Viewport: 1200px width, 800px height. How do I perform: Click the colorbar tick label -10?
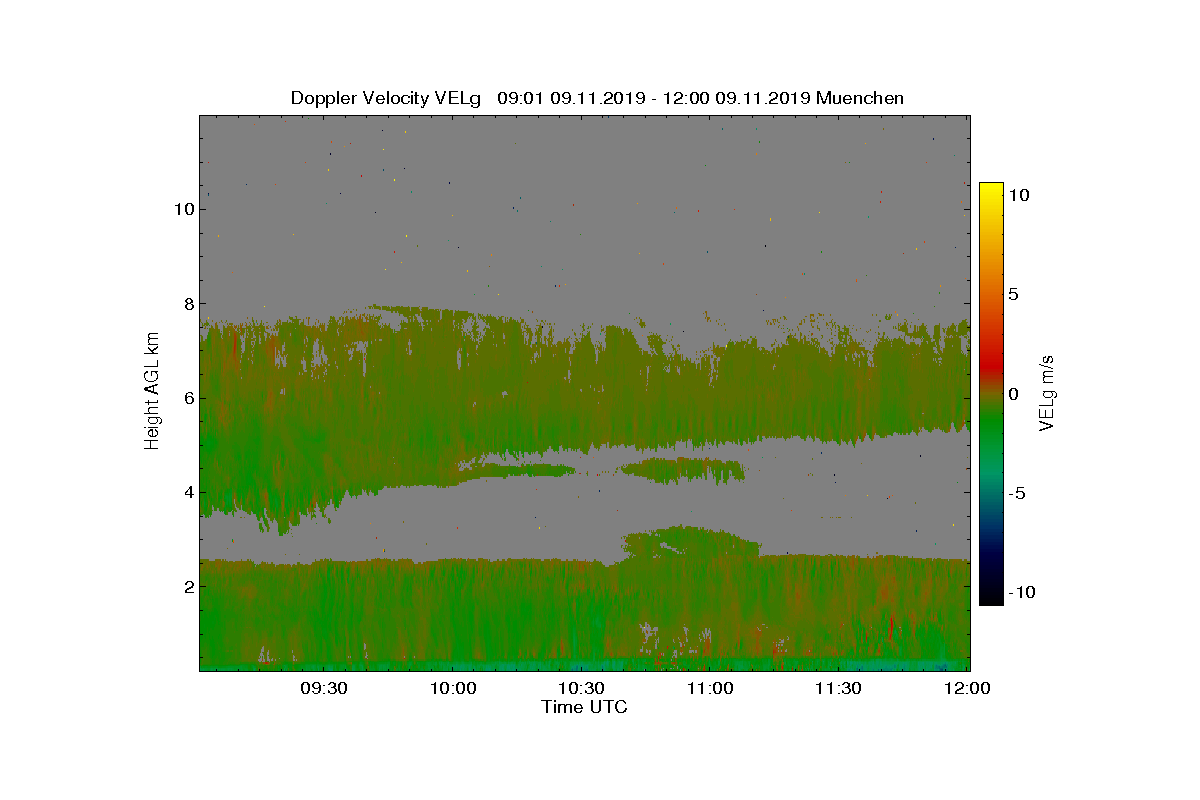tap(1020, 592)
